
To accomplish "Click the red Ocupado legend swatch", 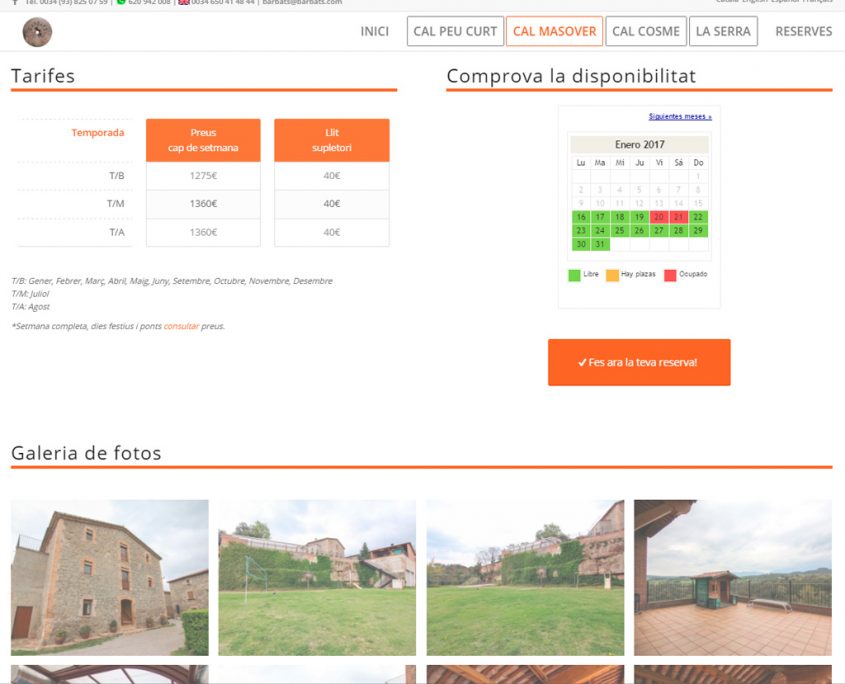I will coord(670,275).
